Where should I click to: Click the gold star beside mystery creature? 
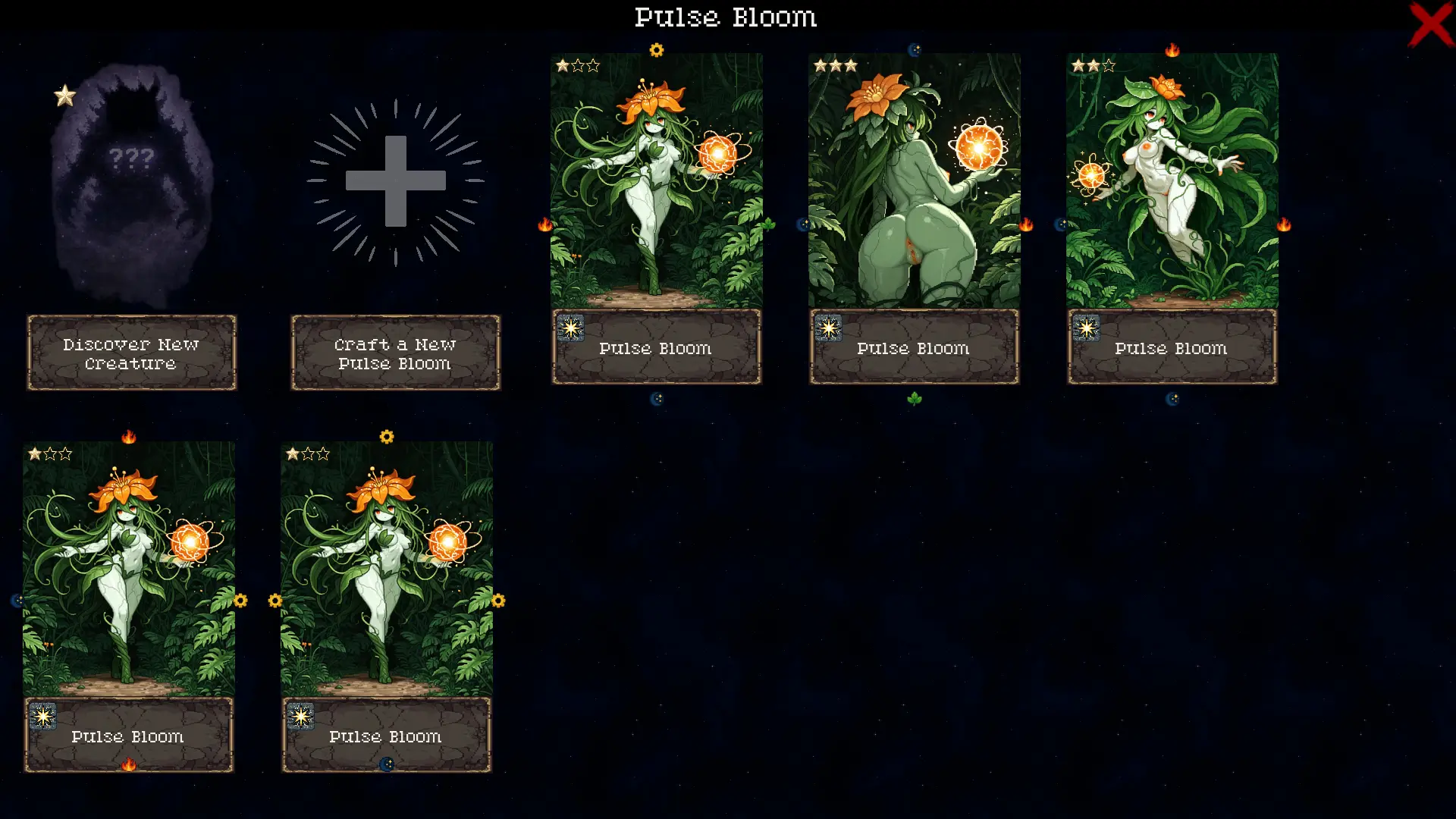(x=65, y=96)
